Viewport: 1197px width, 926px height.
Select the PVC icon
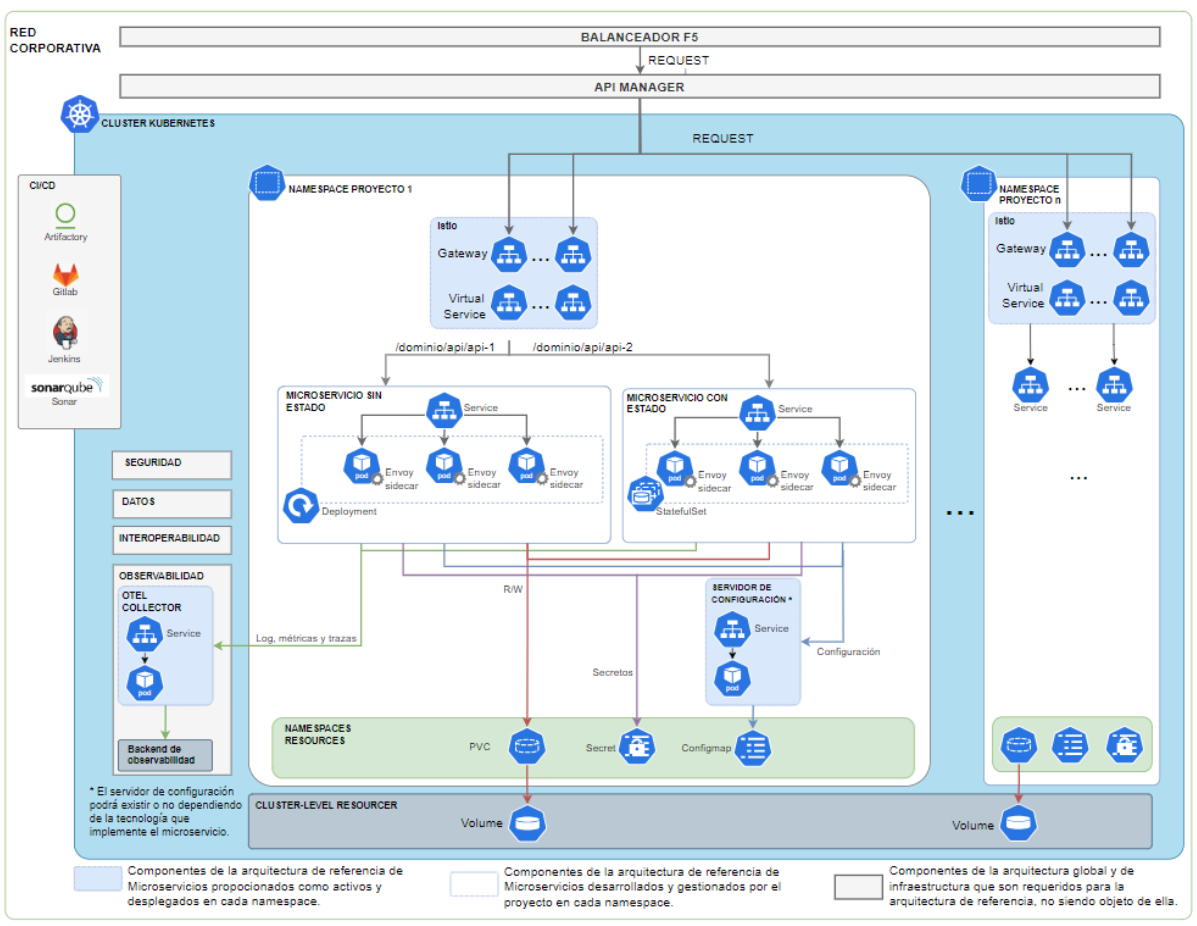[x=527, y=747]
